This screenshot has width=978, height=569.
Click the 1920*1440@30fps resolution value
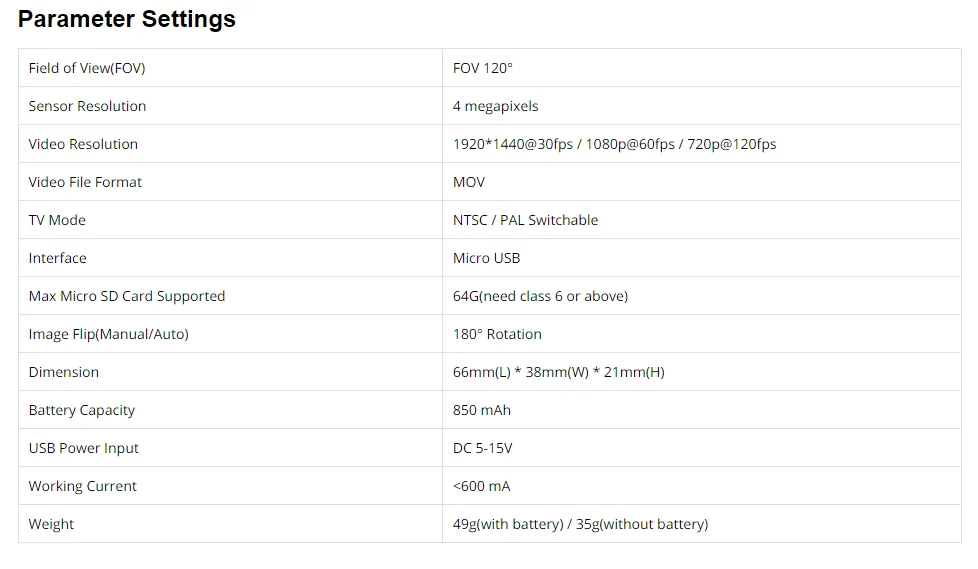512,144
